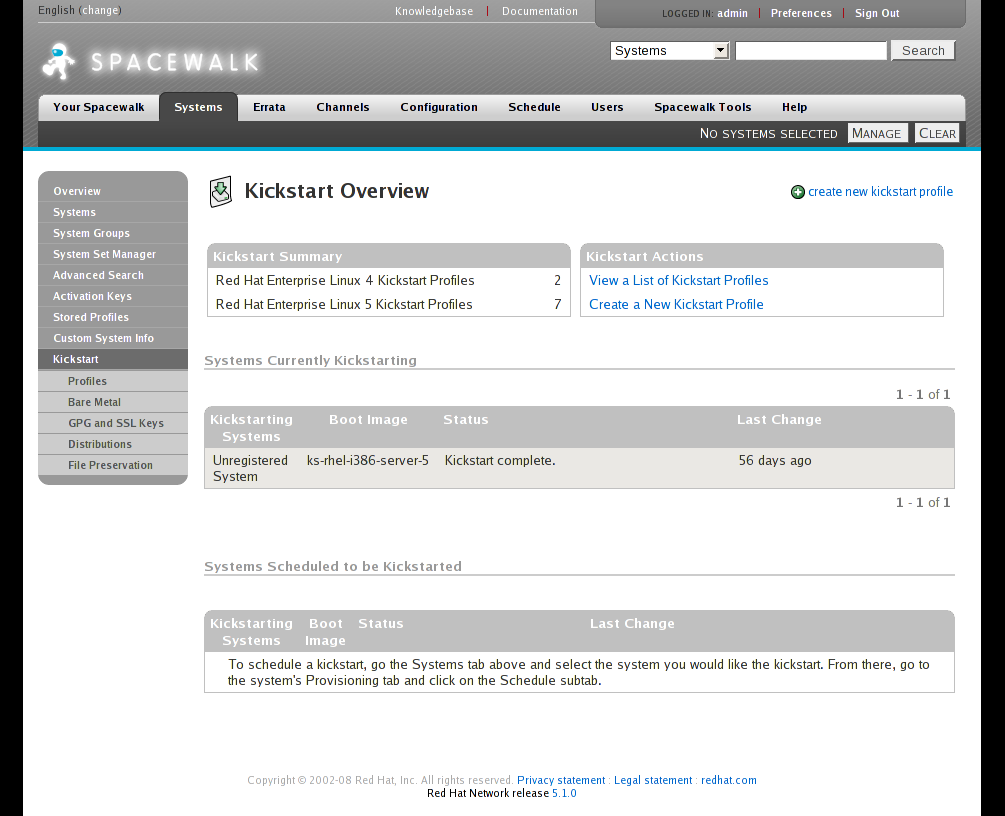This screenshot has width=1005, height=816.
Task: Click the Kickstart Overview page icon
Action: point(221,192)
